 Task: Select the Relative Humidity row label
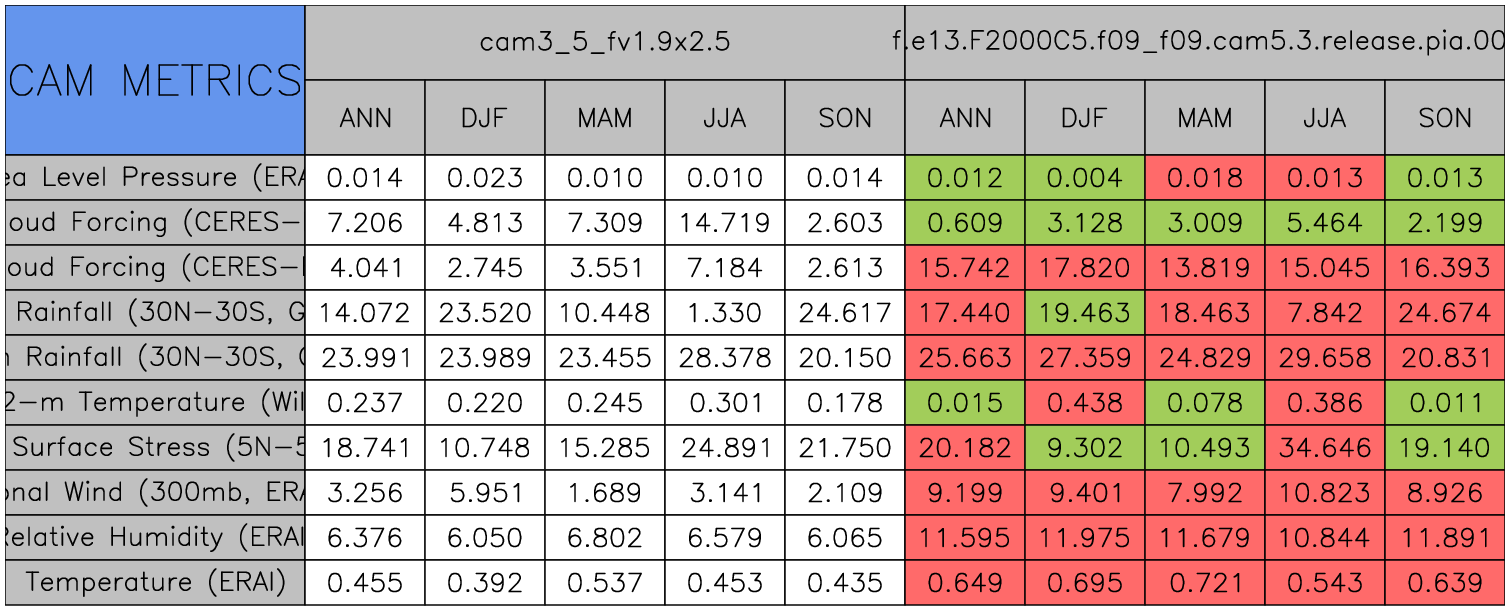pos(154,537)
